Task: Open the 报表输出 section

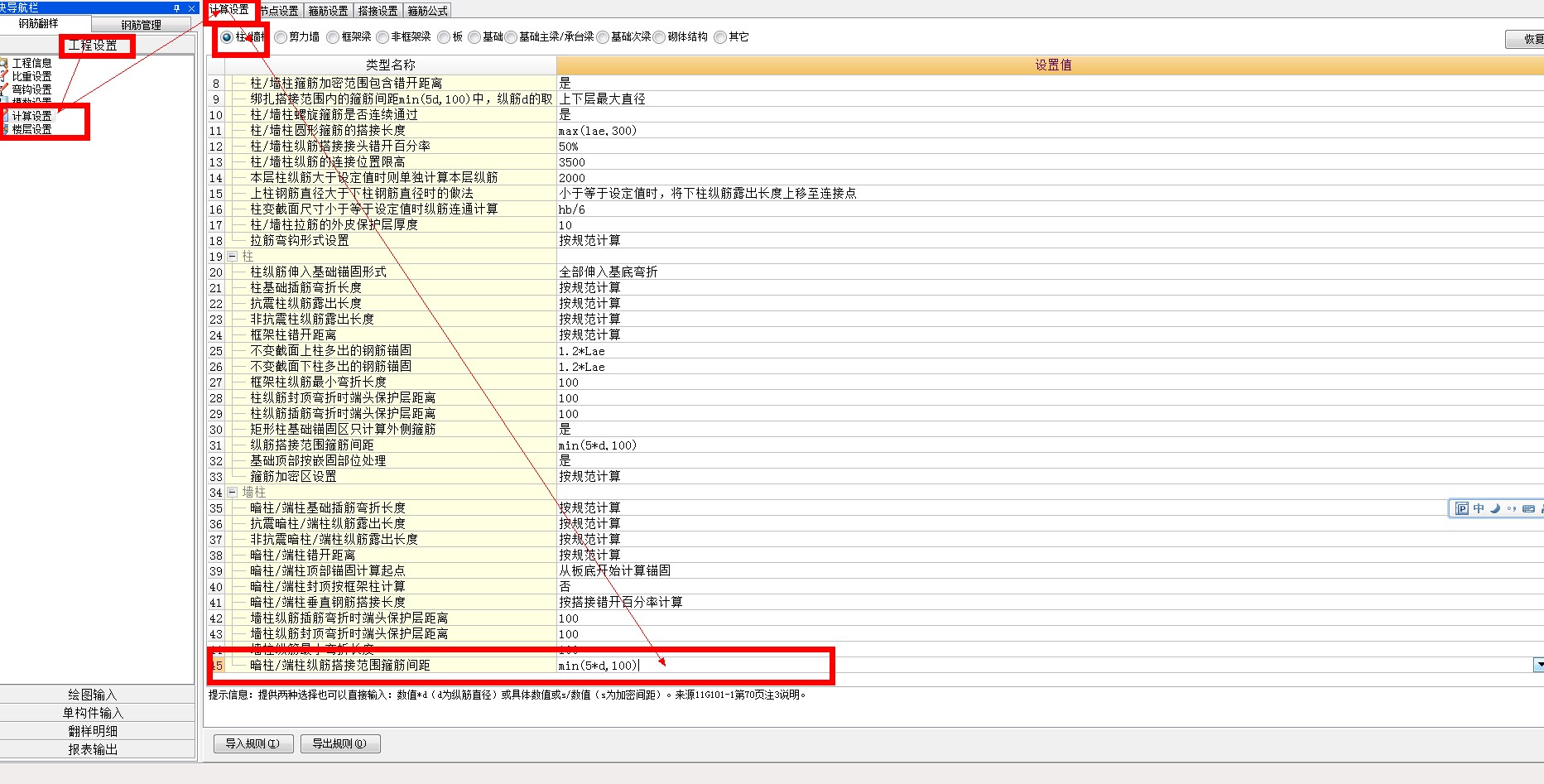Action: [x=93, y=749]
